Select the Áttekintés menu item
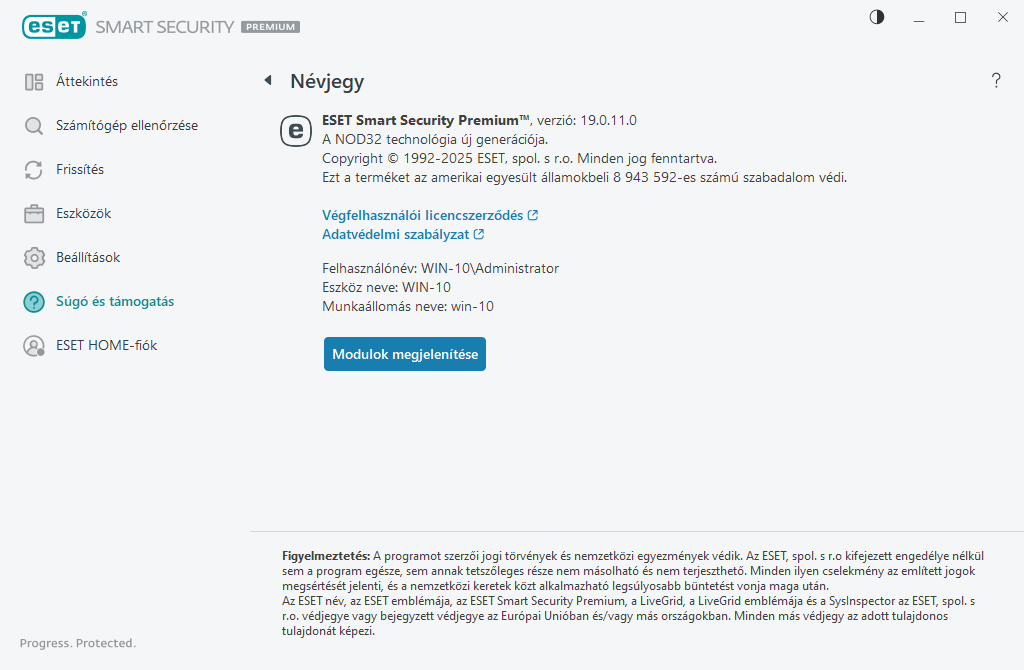This screenshot has height=670, width=1024. (87, 82)
